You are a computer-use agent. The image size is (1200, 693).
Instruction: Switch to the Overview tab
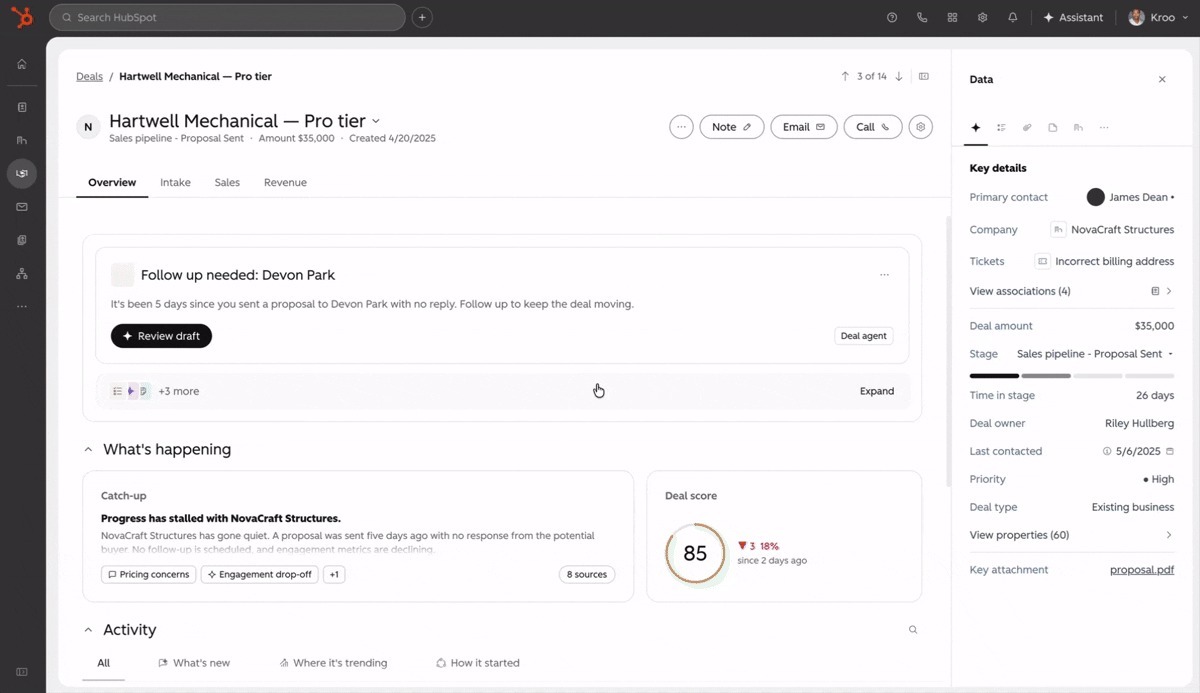[112, 183]
